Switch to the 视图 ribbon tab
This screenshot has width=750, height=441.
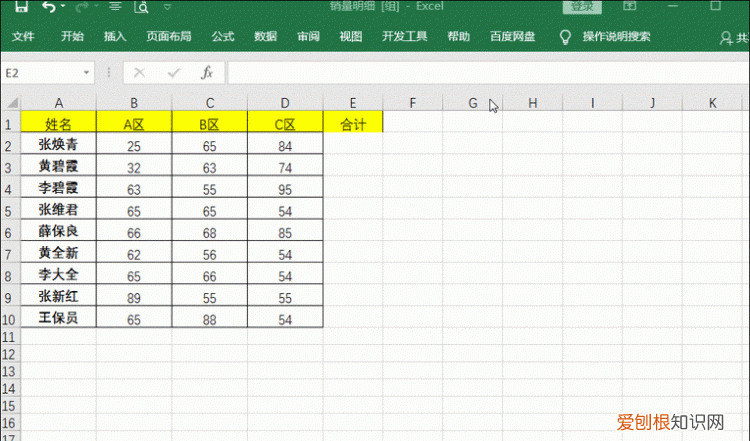tap(351, 36)
